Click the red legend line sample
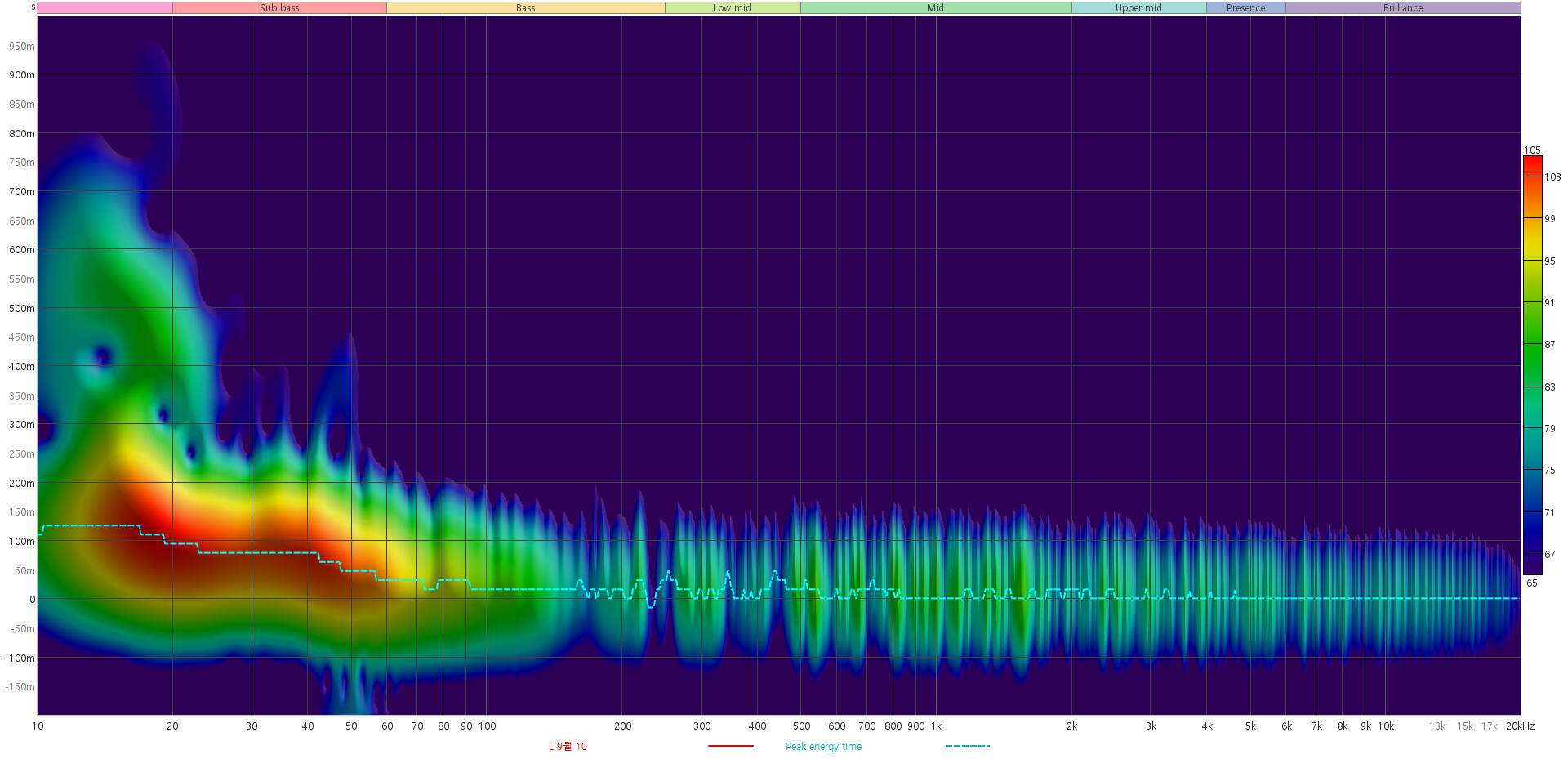This screenshot has height=759, width=1568. click(730, 746)
